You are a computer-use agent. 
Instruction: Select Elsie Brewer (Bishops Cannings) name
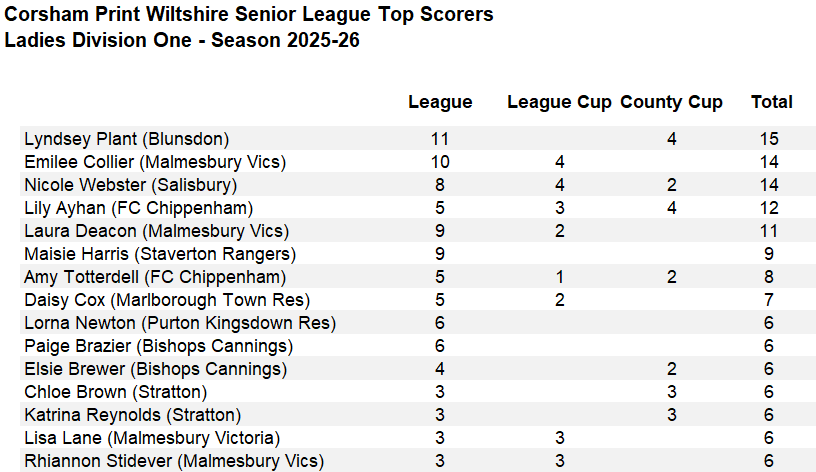(x=155, y=369)
